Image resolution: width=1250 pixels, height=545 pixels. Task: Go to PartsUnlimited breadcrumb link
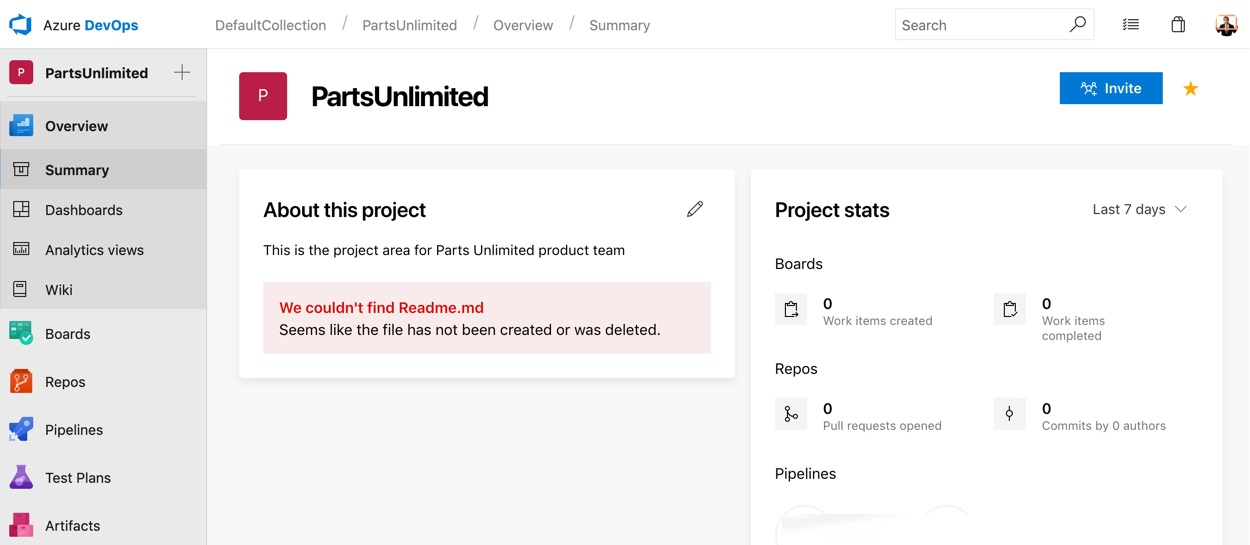pos(410,25)
